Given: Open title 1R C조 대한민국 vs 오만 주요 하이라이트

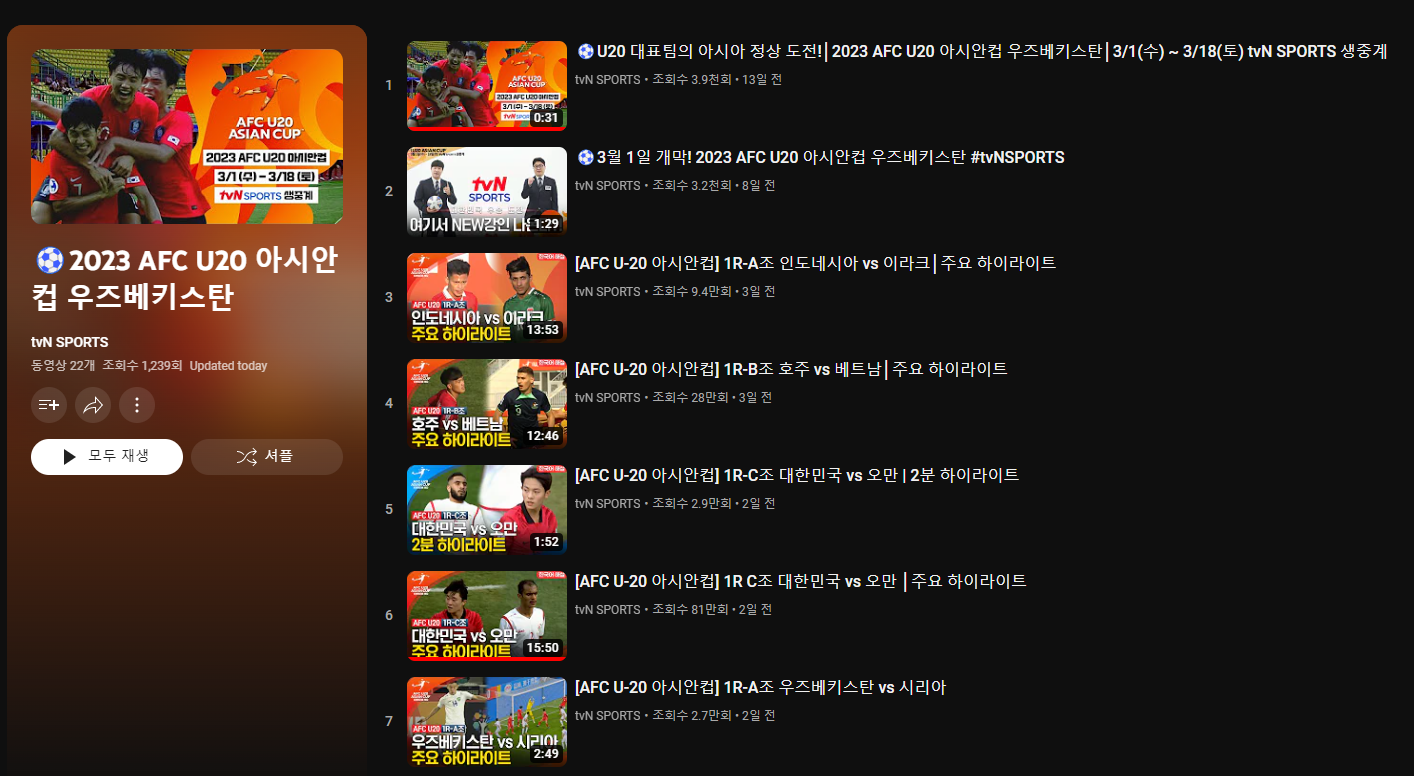Looking at the screenshot, I should pyautogui.click(x=801, y=581).
